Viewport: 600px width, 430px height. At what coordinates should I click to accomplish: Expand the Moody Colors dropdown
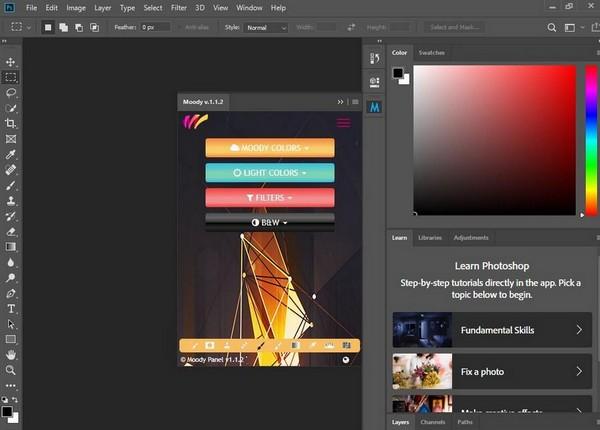click(270, 148)
